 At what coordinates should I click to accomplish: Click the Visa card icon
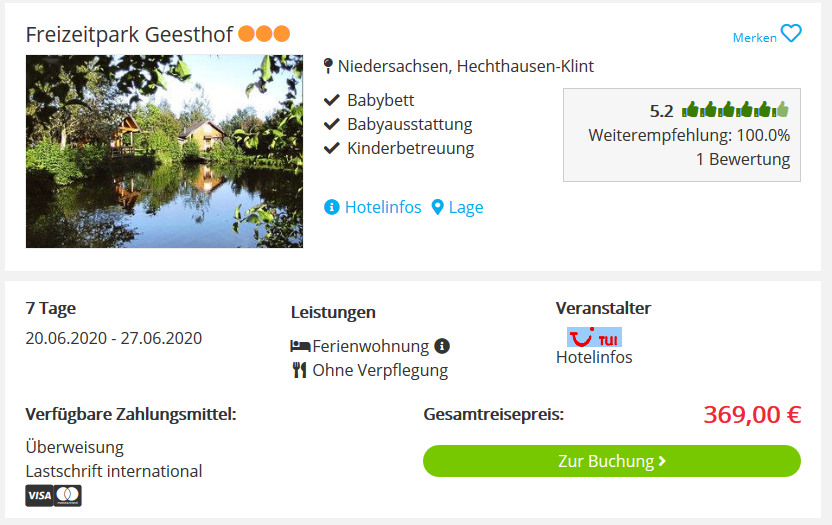tap(39, 496)
